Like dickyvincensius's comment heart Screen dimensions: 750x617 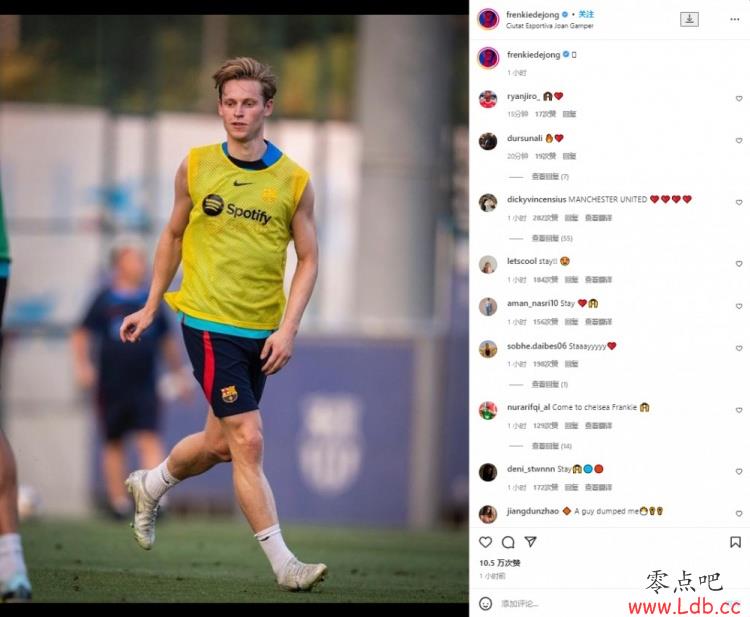coord(739,202)
